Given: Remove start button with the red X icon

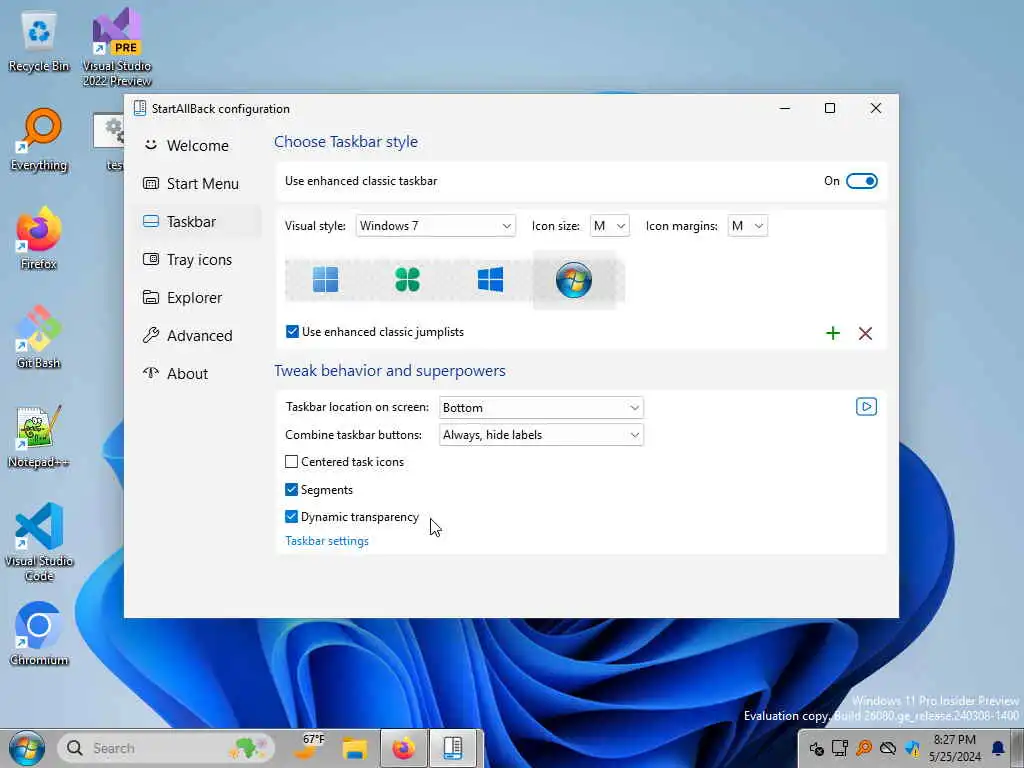Looking at the screenshot, I should (x=865, y=333).
